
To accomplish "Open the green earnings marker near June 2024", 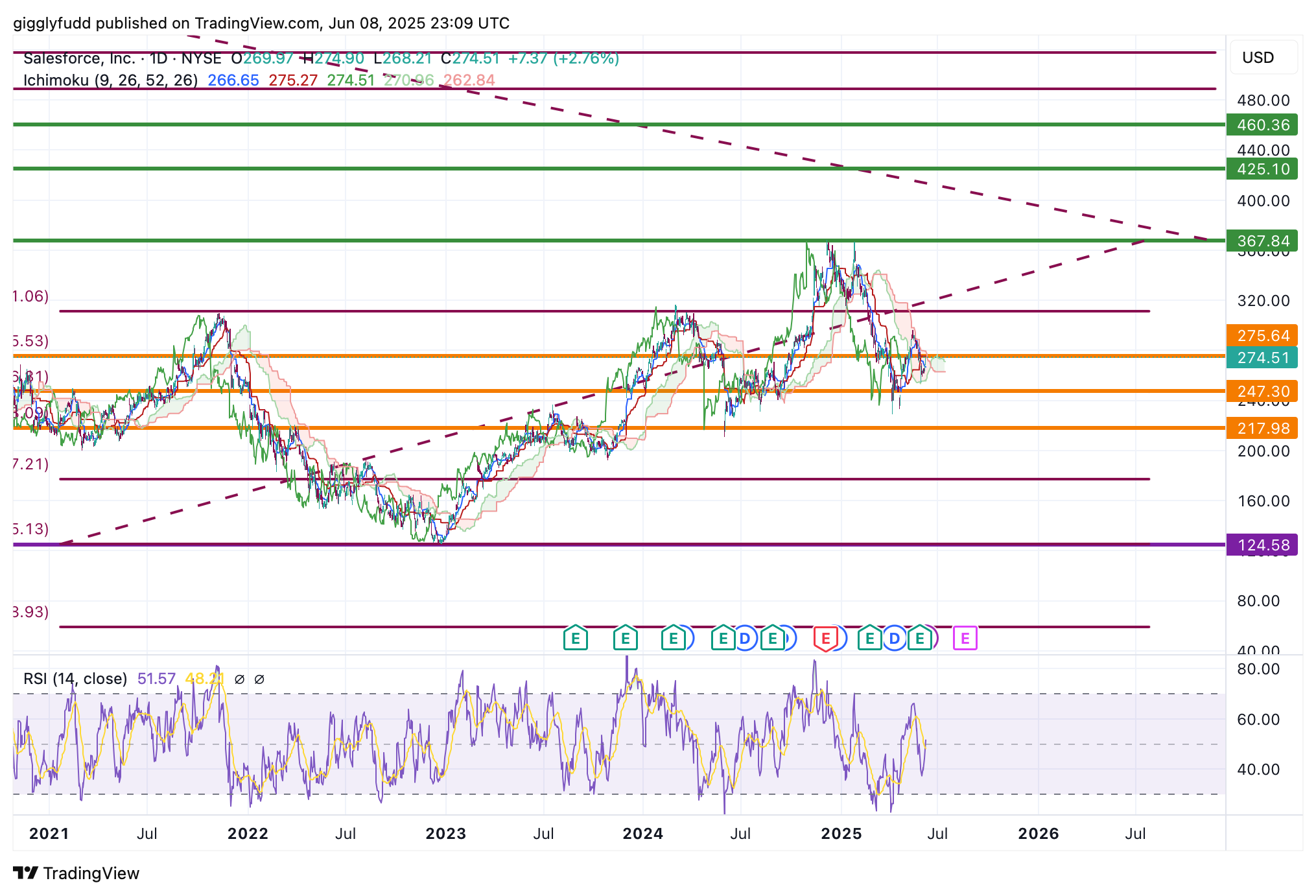I will coord(723,639).
